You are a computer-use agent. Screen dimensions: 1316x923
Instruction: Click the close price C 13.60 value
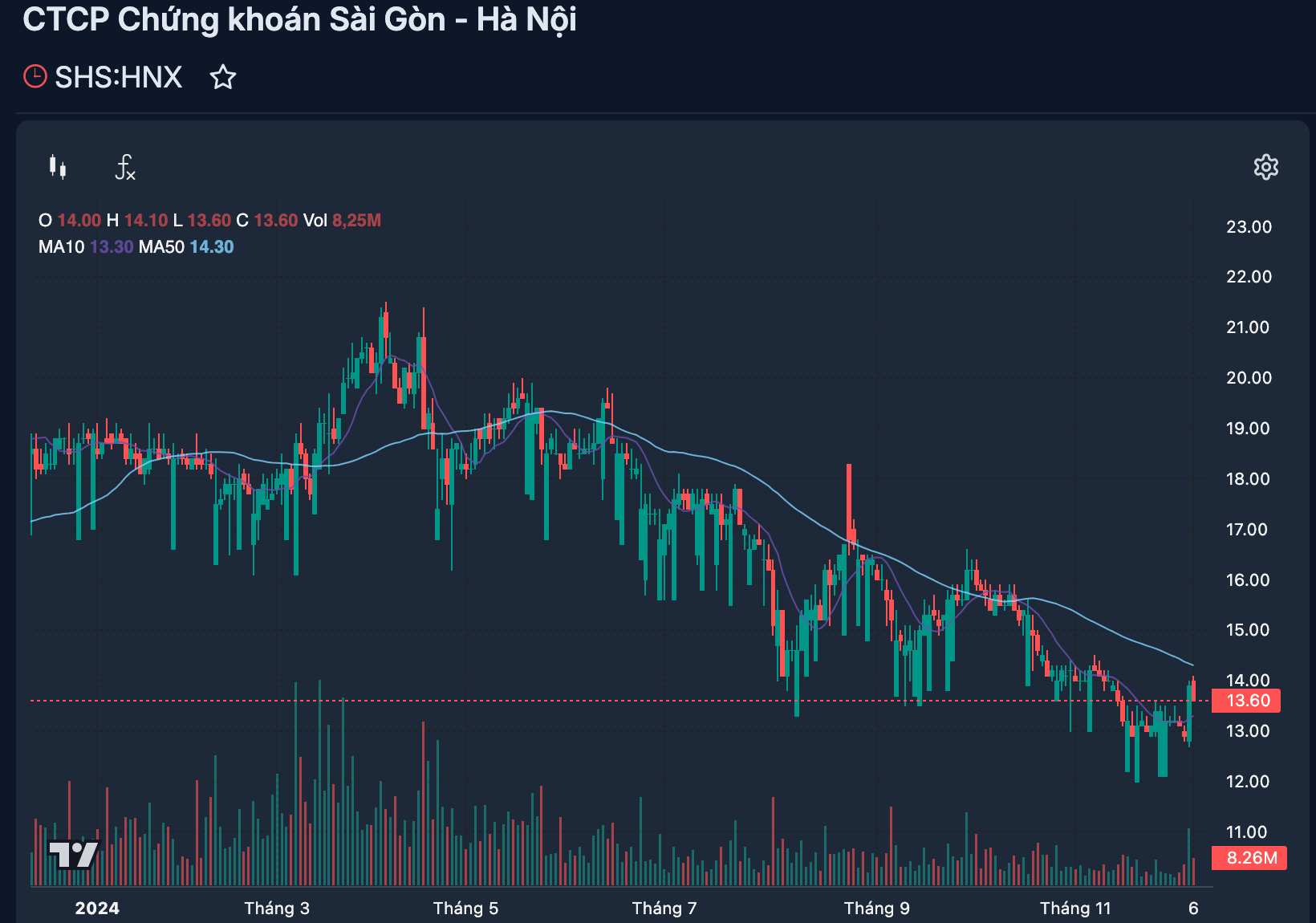point(267,221)
